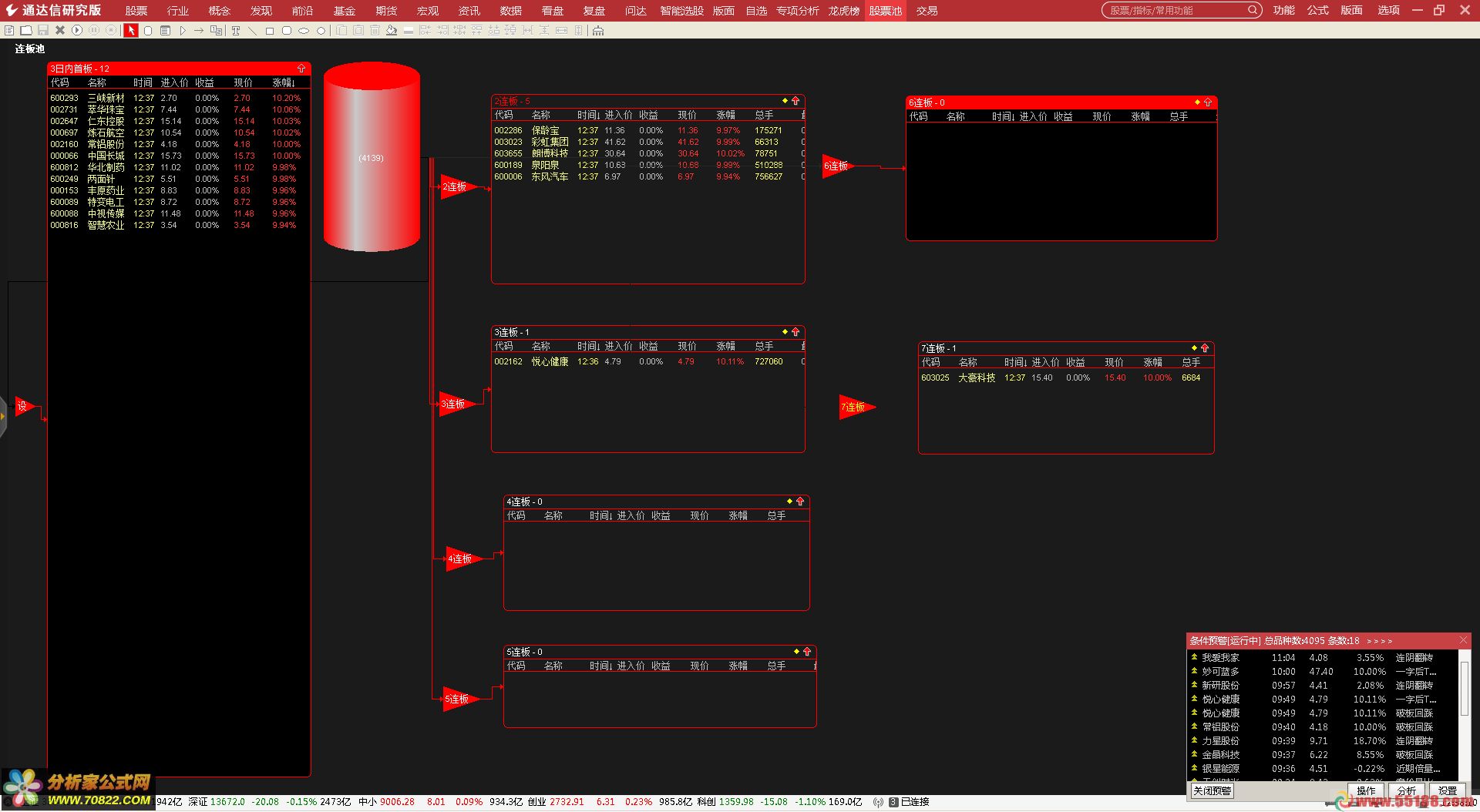
Task: Click the 5连板 red triangle node
Action: coord(459,699)
